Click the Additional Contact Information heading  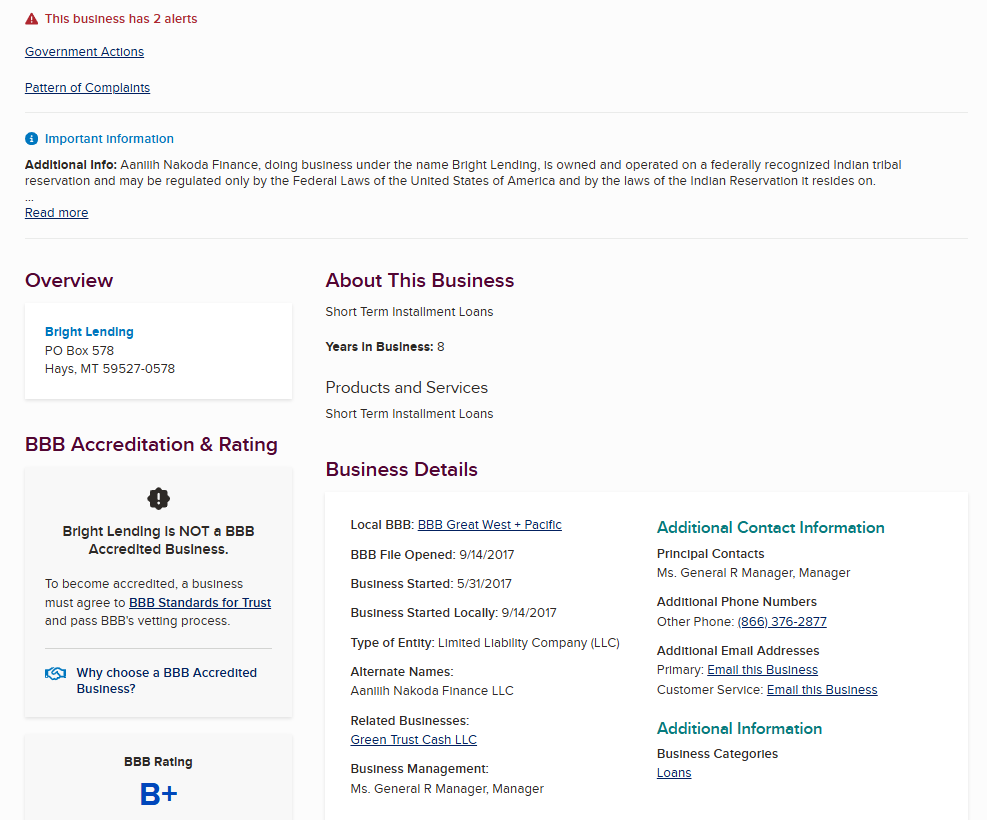click(x=770, y=527)
